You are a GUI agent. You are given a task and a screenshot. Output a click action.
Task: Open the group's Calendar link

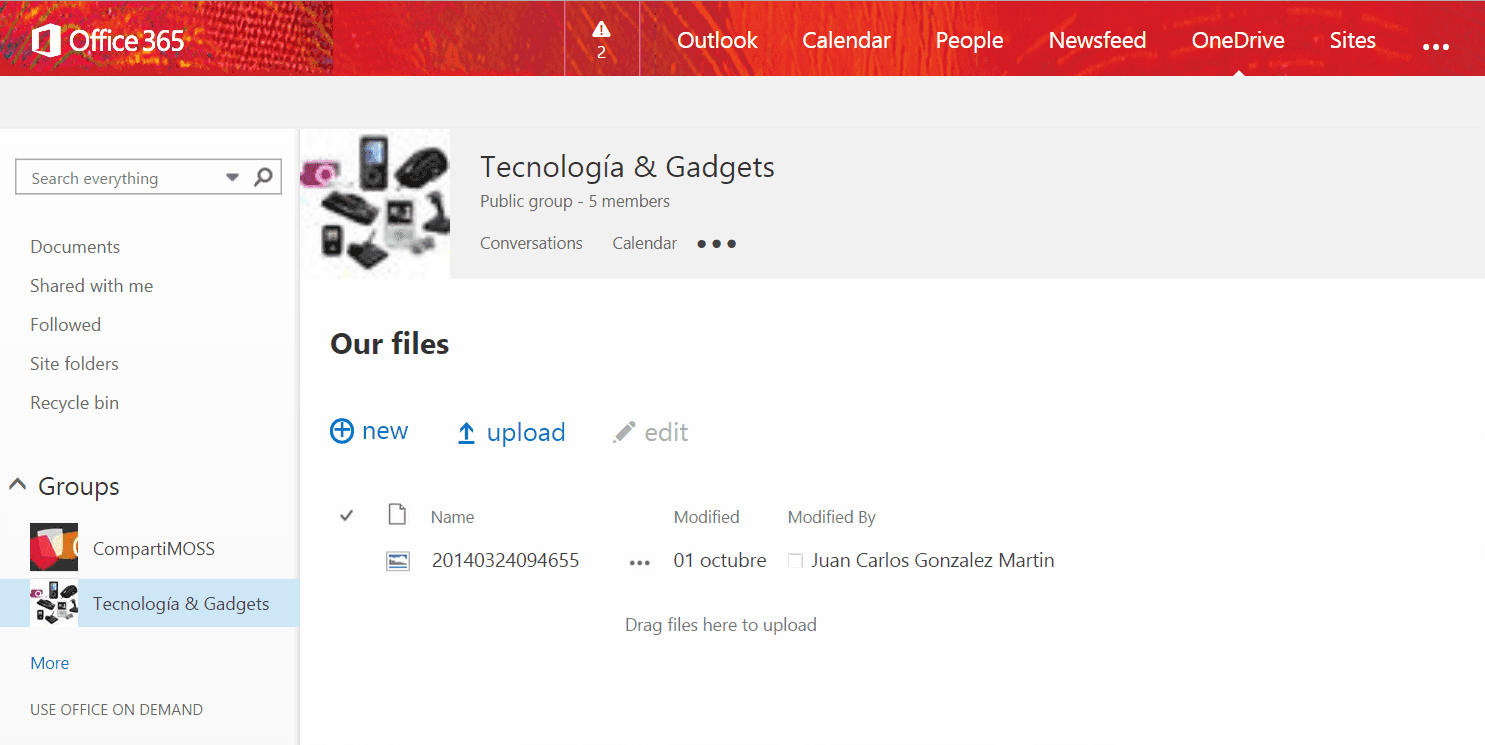(645, 243)
